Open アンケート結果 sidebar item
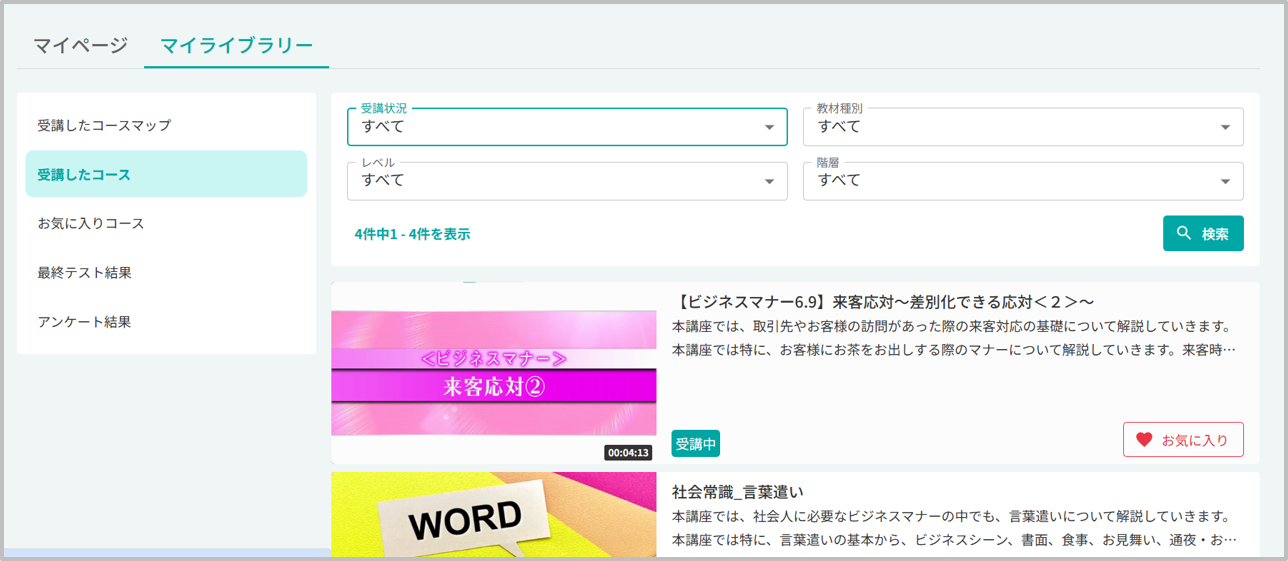 tap(166, 322)
